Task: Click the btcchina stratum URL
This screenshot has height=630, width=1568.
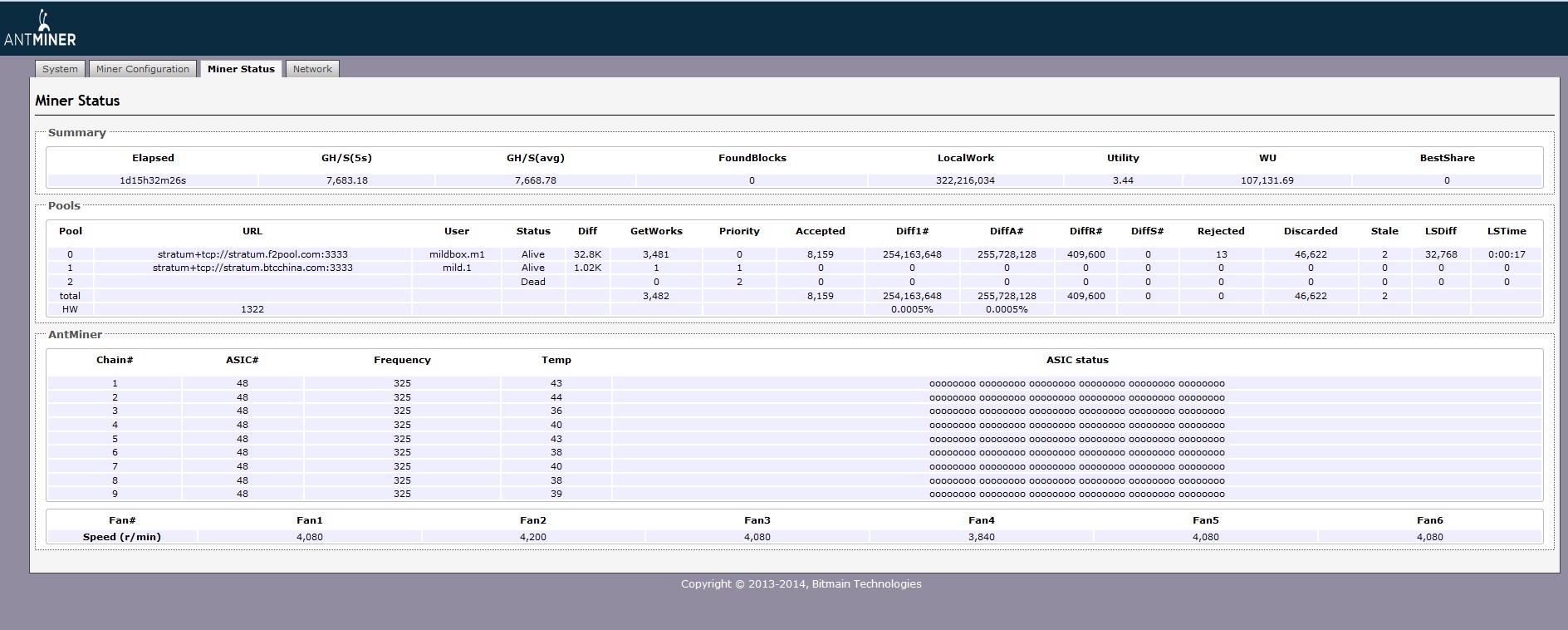Action: [252, 268]
